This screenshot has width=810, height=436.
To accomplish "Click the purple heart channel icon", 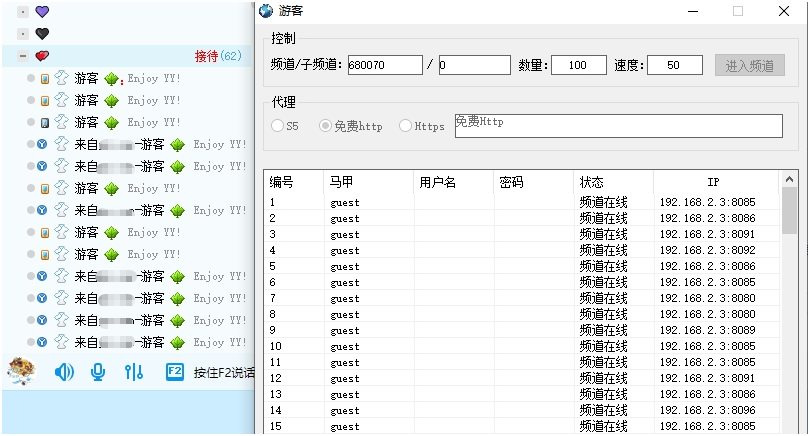I will (x=41, y=11).
